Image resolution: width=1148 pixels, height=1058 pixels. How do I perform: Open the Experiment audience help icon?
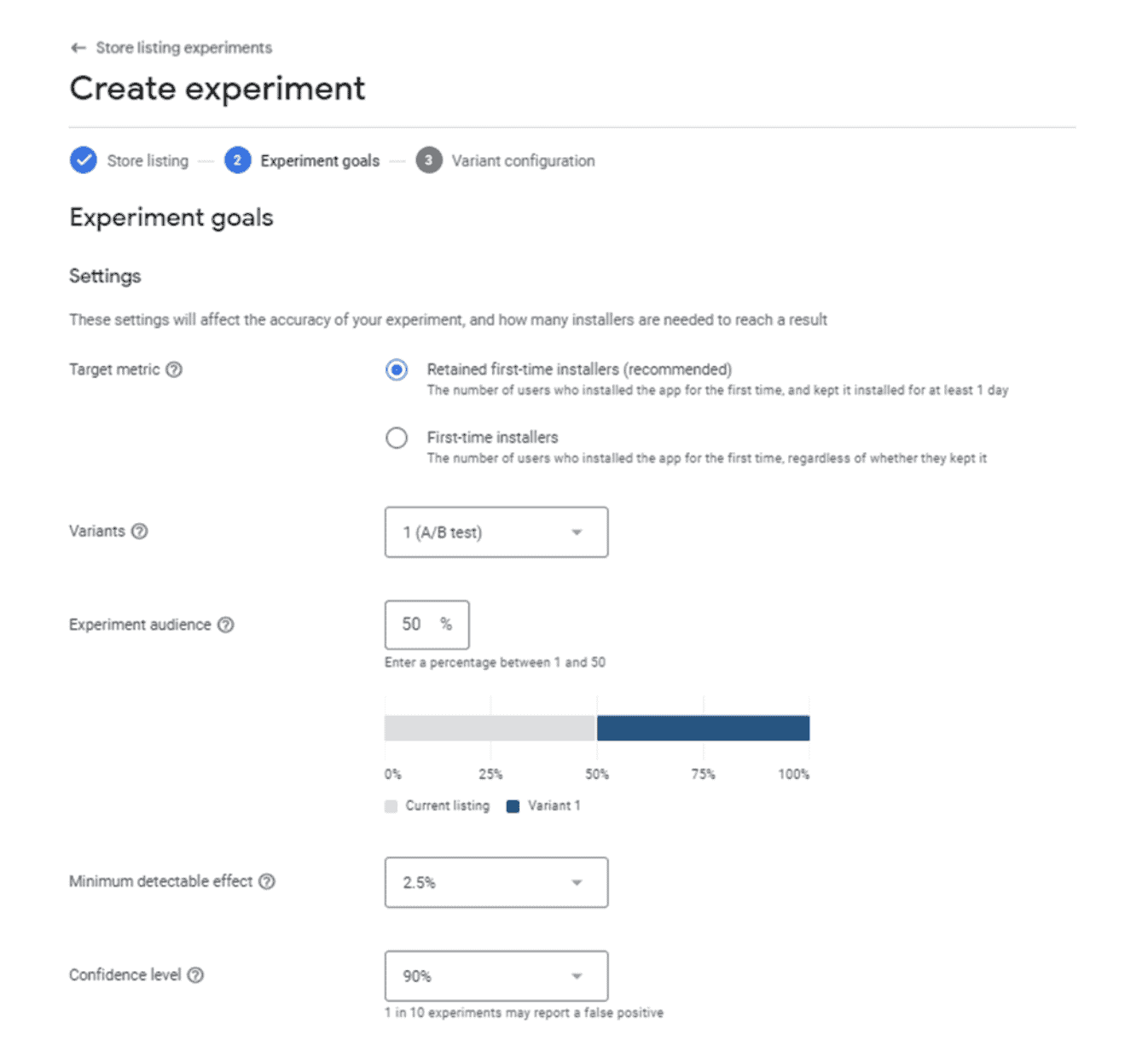pyautogui.click(x=225, y=625)
